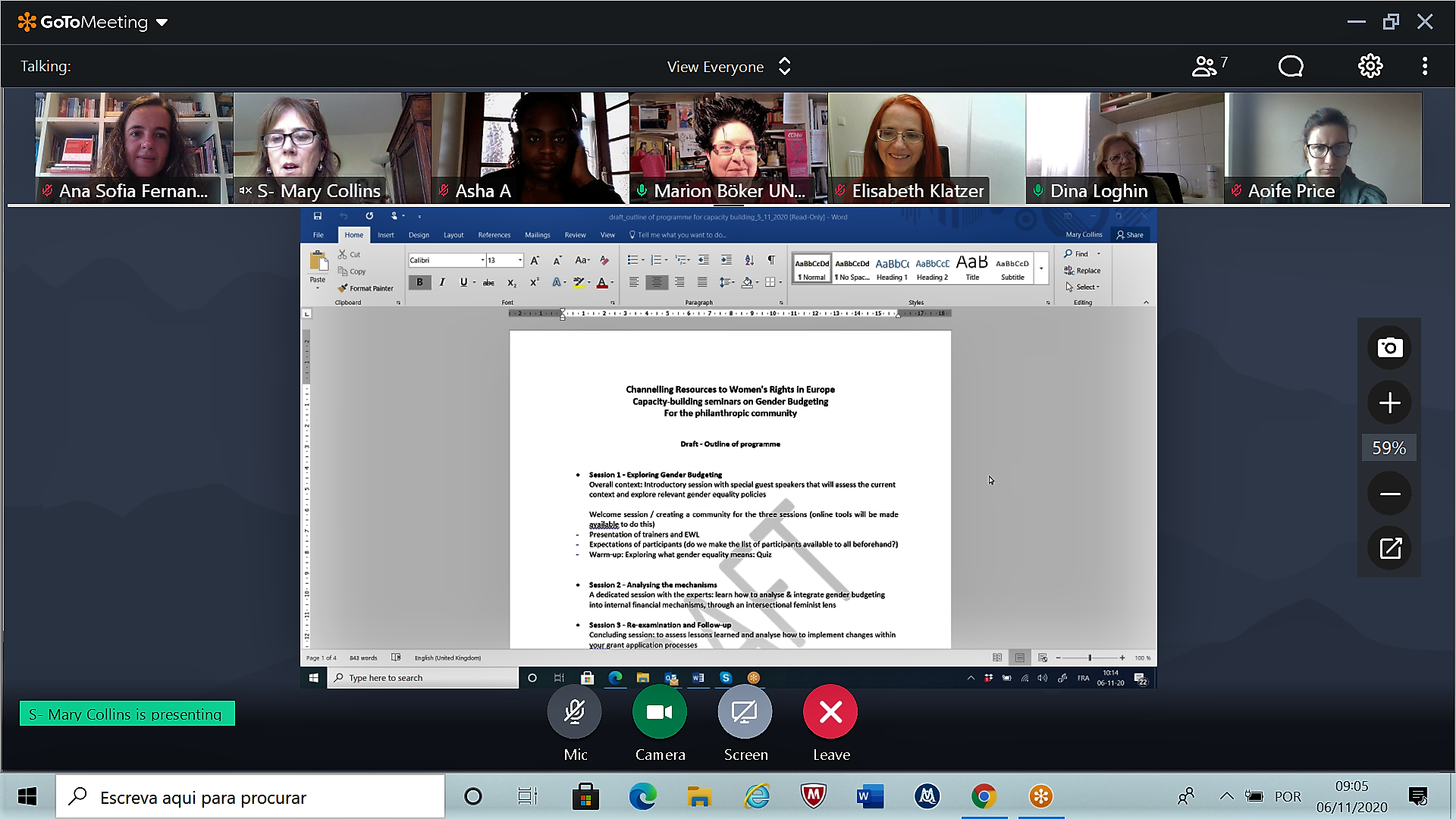Click S- Mary Collins is presenting label
The height and width of the screenshot is (819, 1456).
(x=127, y=714)
